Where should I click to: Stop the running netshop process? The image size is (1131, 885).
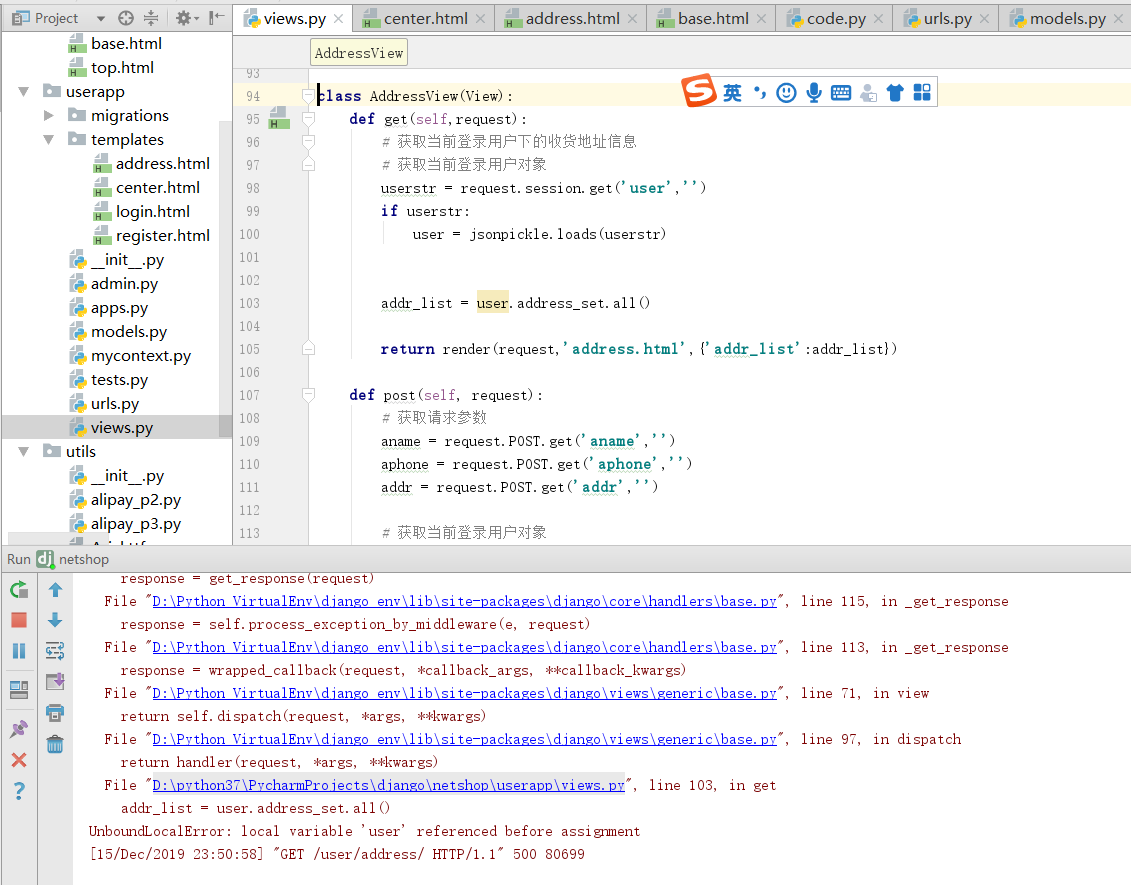[19, 620]
